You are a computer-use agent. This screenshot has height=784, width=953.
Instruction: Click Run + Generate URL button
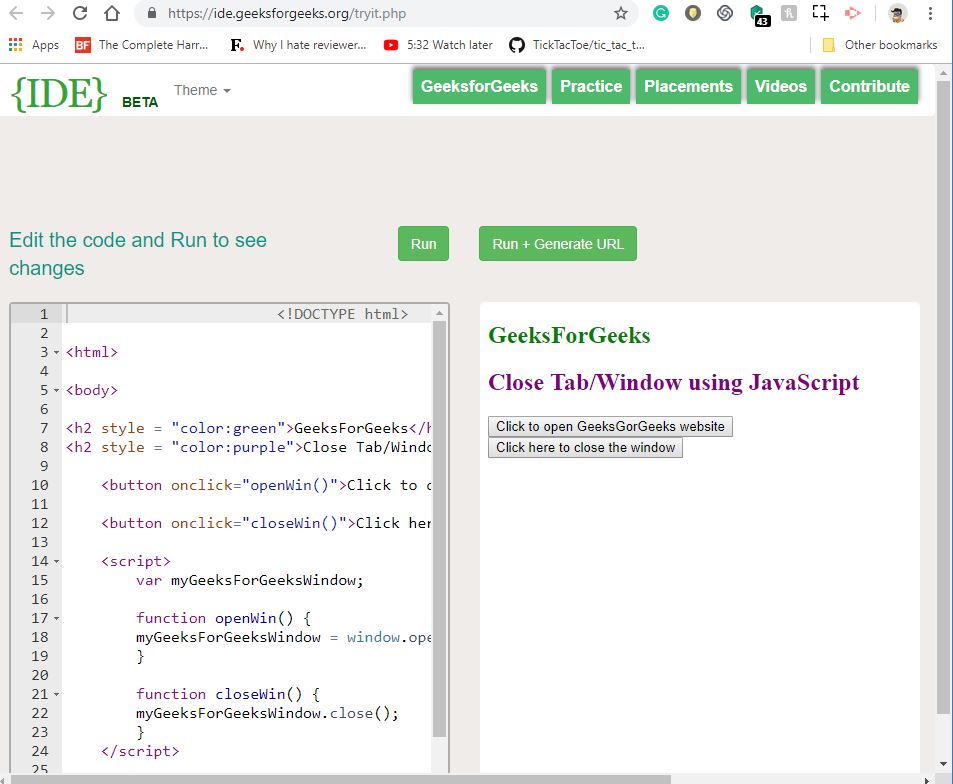[558, 244]
